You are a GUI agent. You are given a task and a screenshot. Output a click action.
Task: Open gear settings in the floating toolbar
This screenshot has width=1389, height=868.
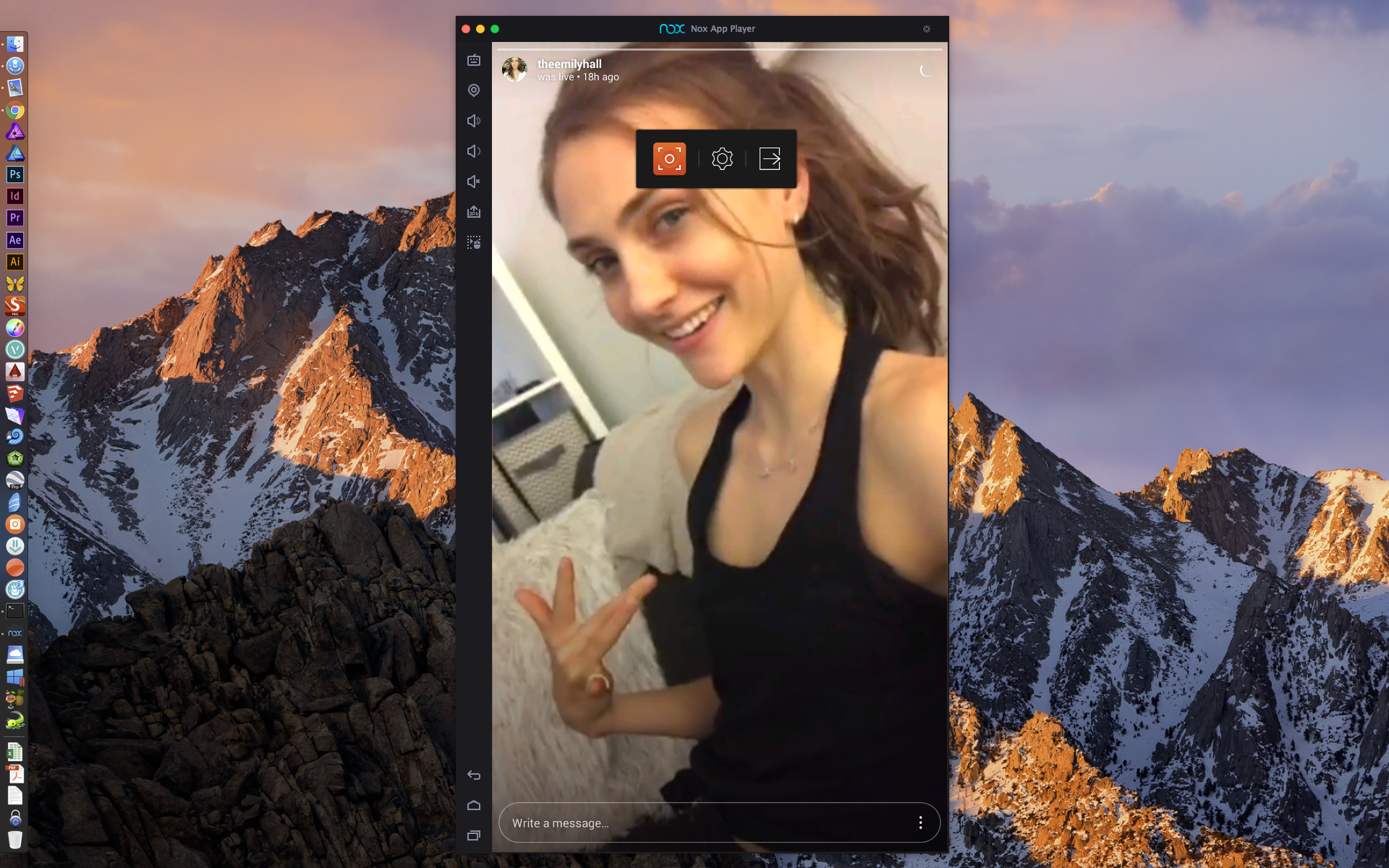pos(722,158)
